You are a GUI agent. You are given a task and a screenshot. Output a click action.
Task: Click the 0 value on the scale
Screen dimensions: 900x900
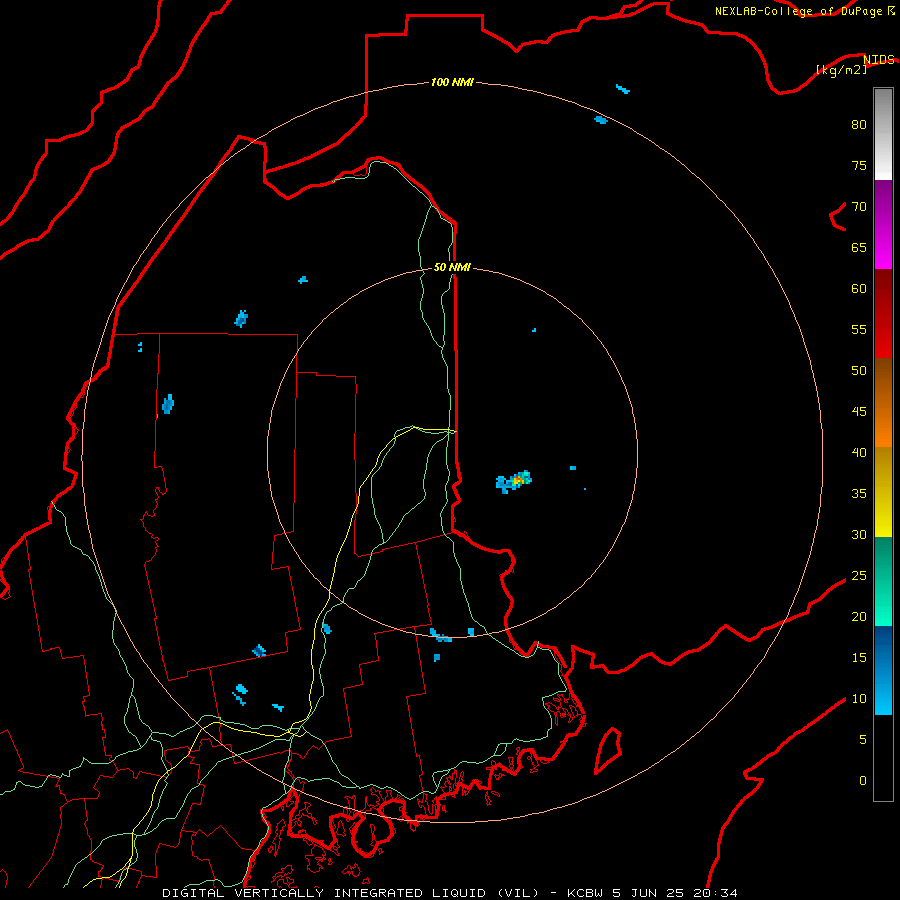click(x=863, y=781)
